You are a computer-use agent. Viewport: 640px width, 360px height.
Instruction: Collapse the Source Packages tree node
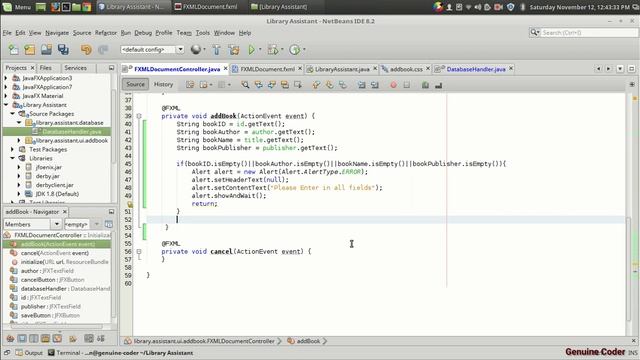(x=13, y=114)
